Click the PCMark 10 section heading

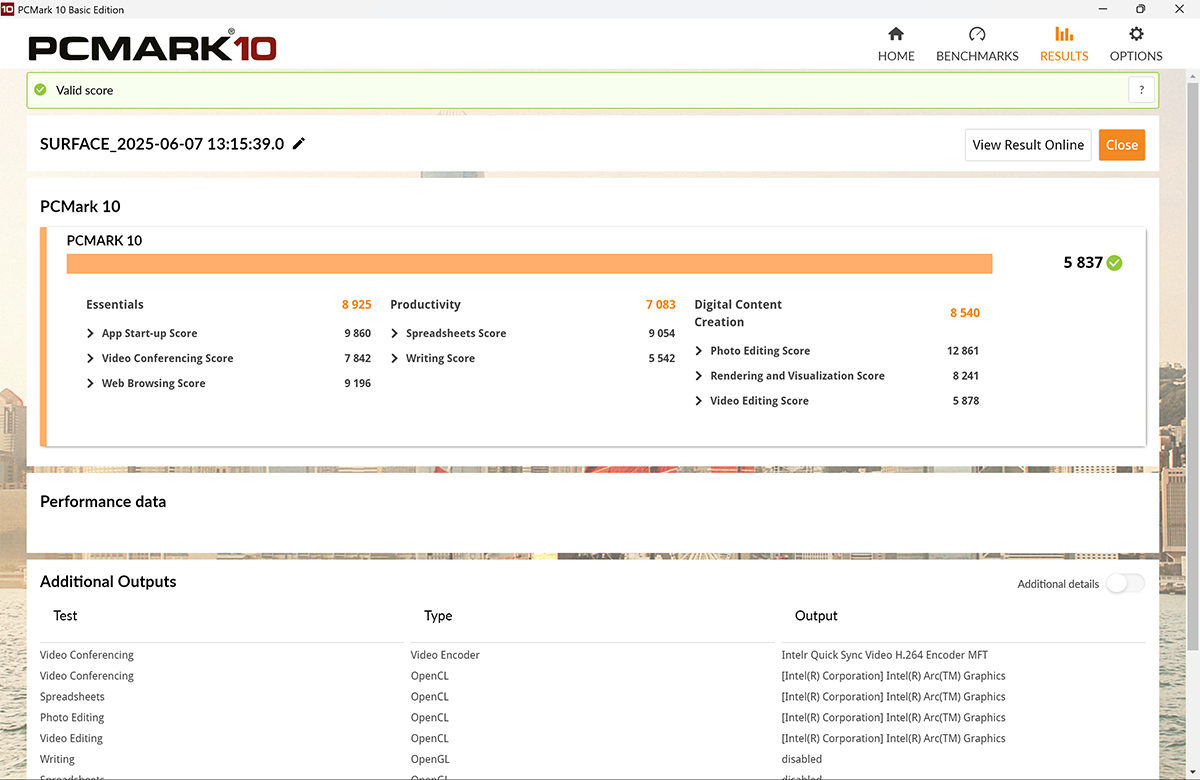[x=80, y=207]
